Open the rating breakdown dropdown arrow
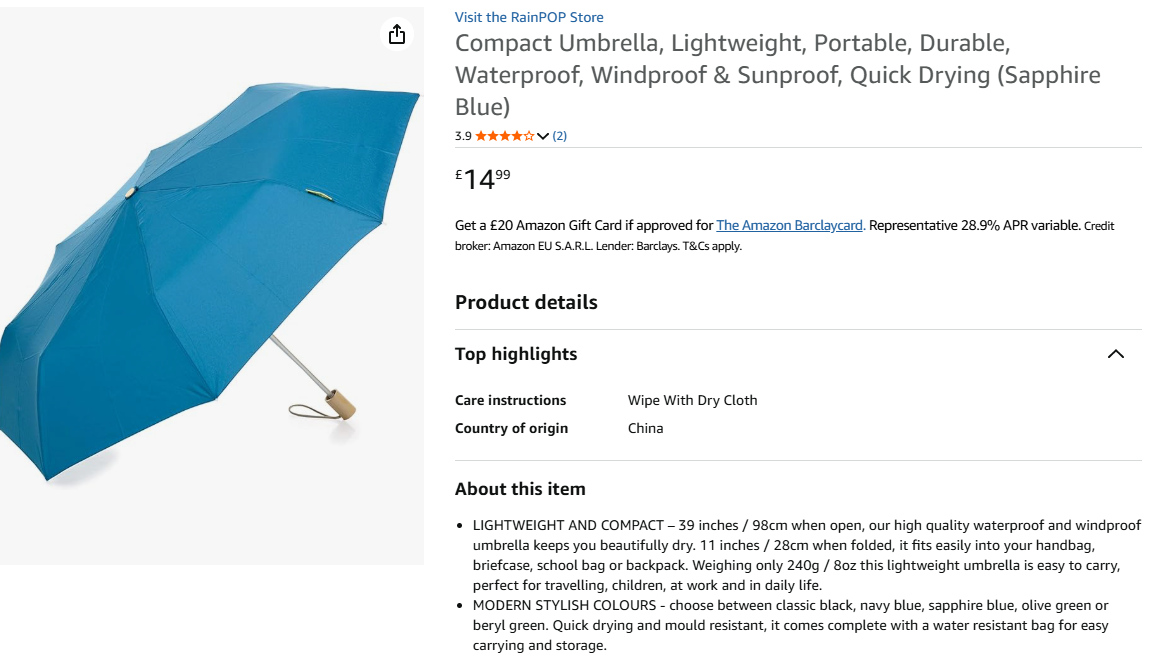 pos(543,136)
